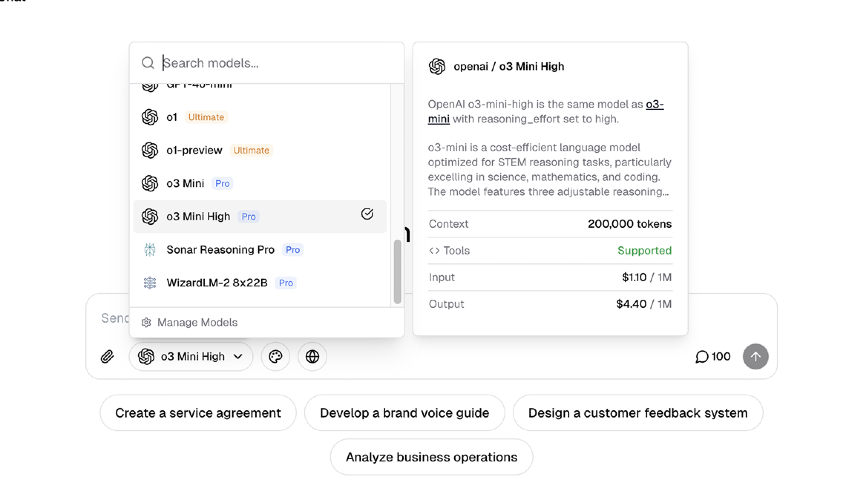The image size is (849, 500).
Task: Click the search magnifier icon in model list
Action: point(148,63)
